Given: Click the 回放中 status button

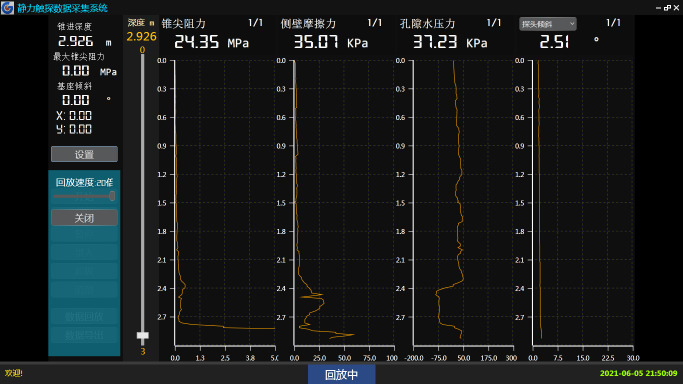Looking at the screenshot, I should [342, 374].
